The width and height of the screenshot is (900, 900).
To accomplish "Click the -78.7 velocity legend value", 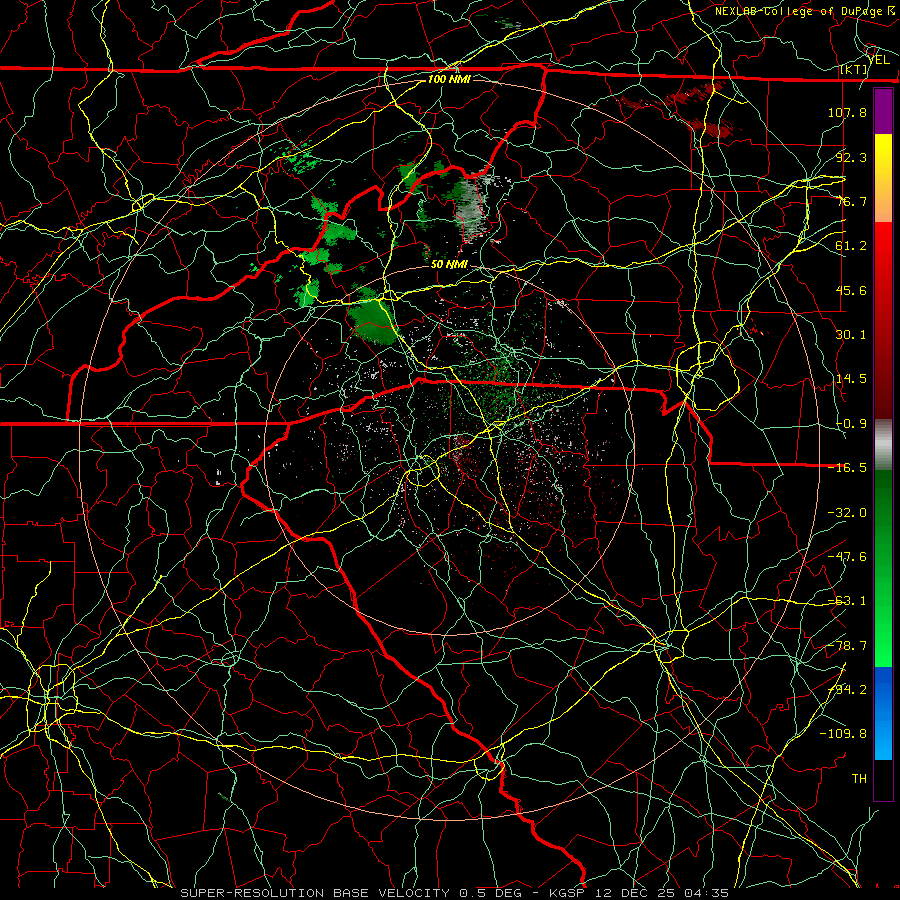I will tap(847, 646).
